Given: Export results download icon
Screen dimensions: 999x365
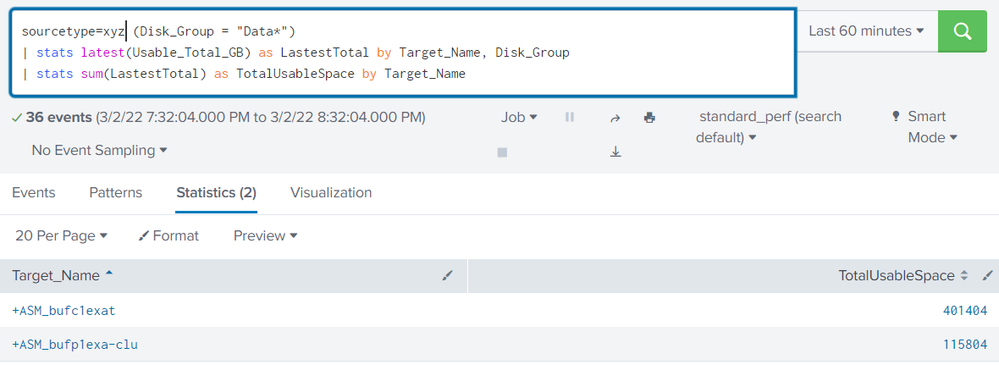Looking at the screenshot, I should point(615,152).
